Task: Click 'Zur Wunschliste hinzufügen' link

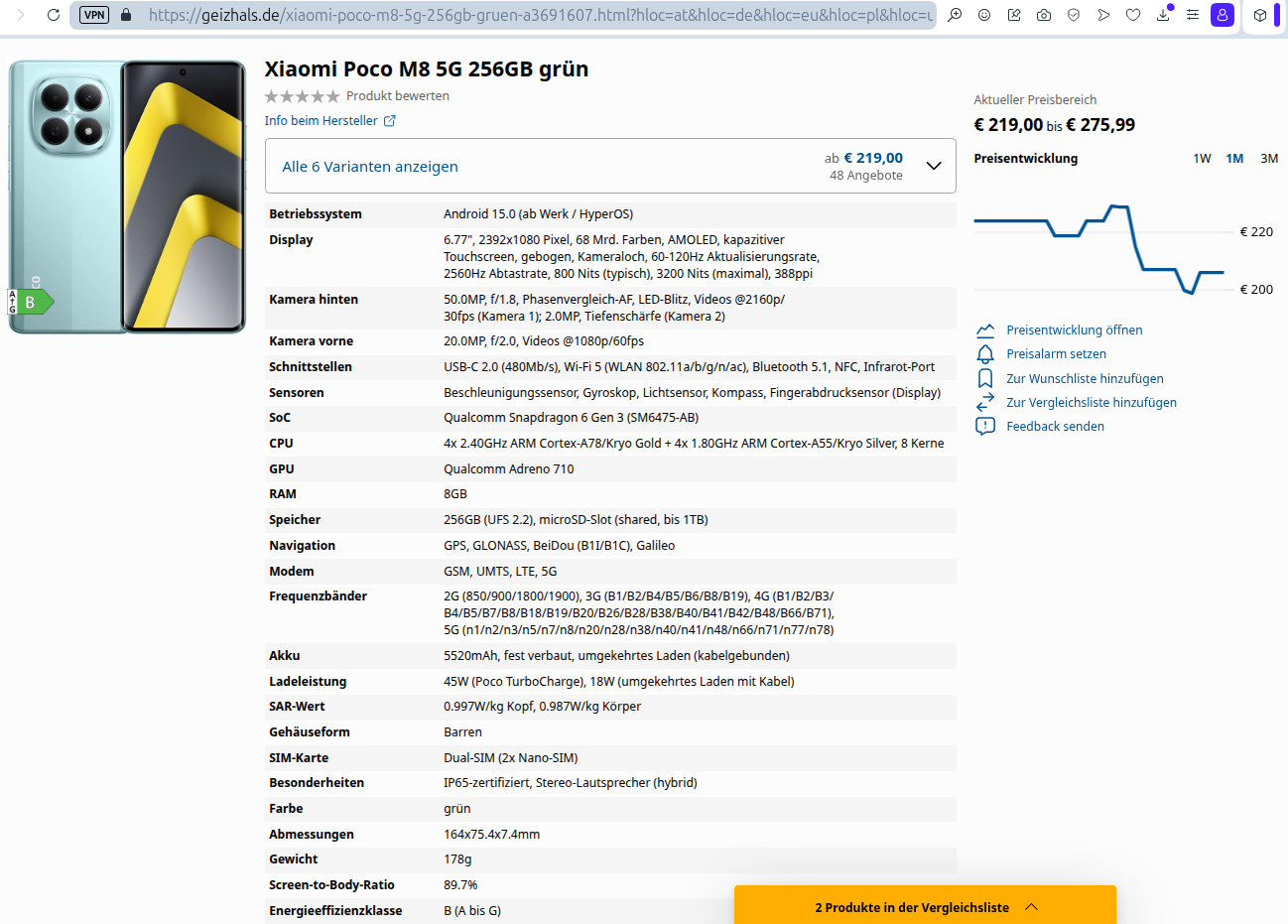Action: pyautogui.click(x=1085, y=379)
